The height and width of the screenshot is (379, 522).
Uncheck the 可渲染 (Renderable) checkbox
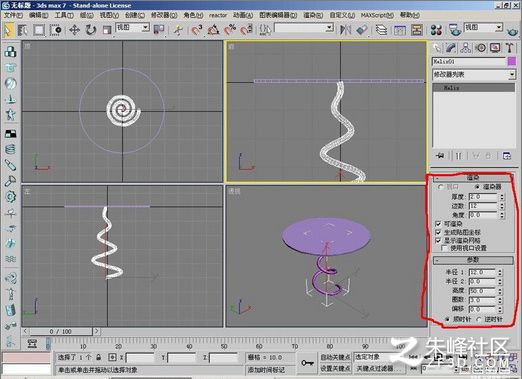[438, 224]
